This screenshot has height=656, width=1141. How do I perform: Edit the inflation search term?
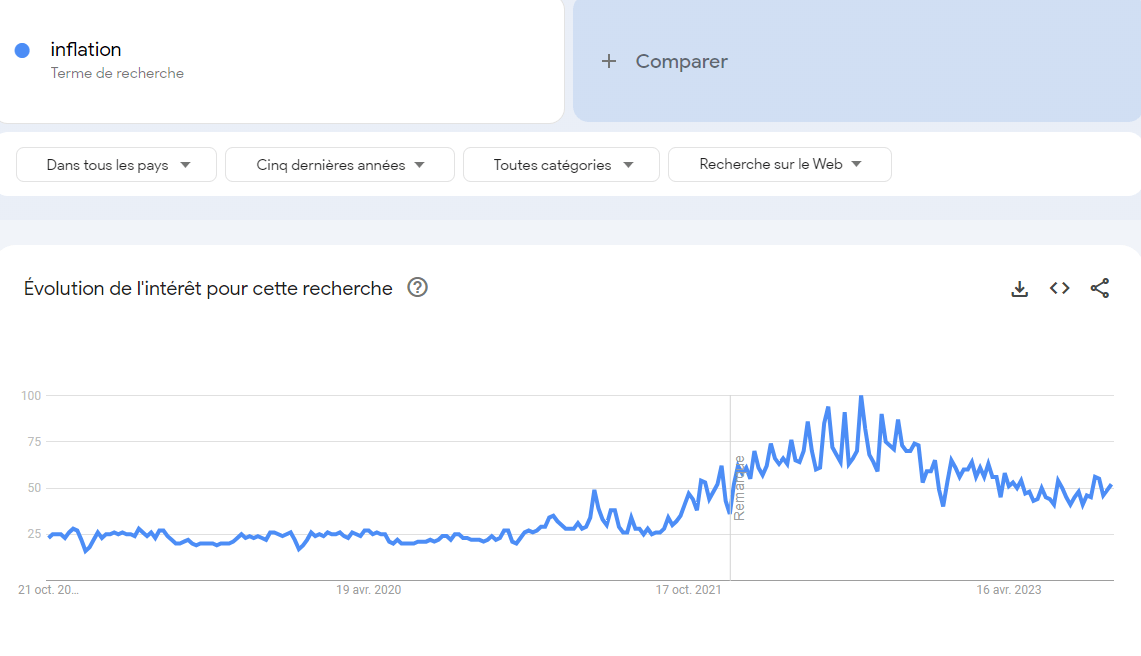[86, 50]
